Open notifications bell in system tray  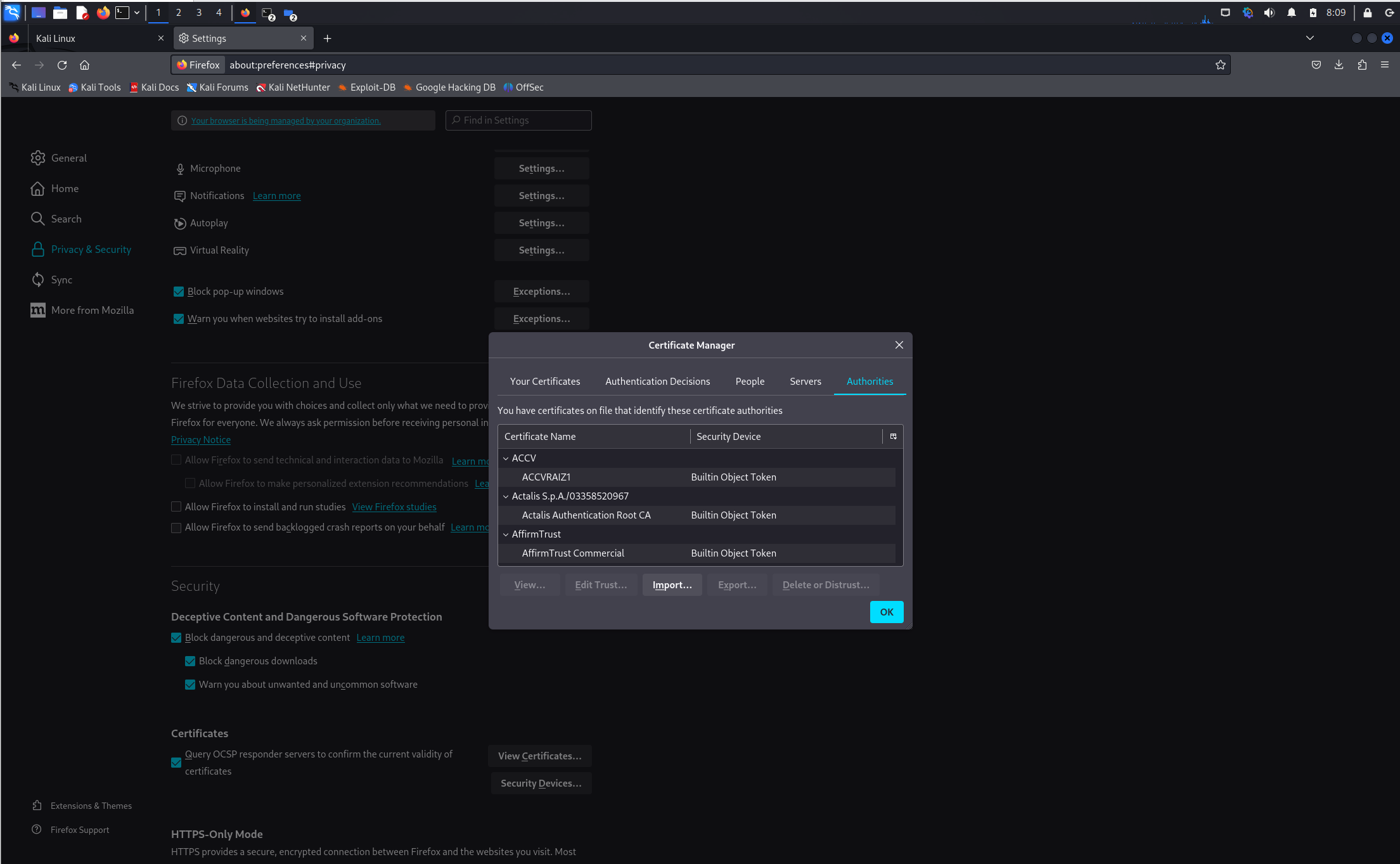click(1292, 13)
